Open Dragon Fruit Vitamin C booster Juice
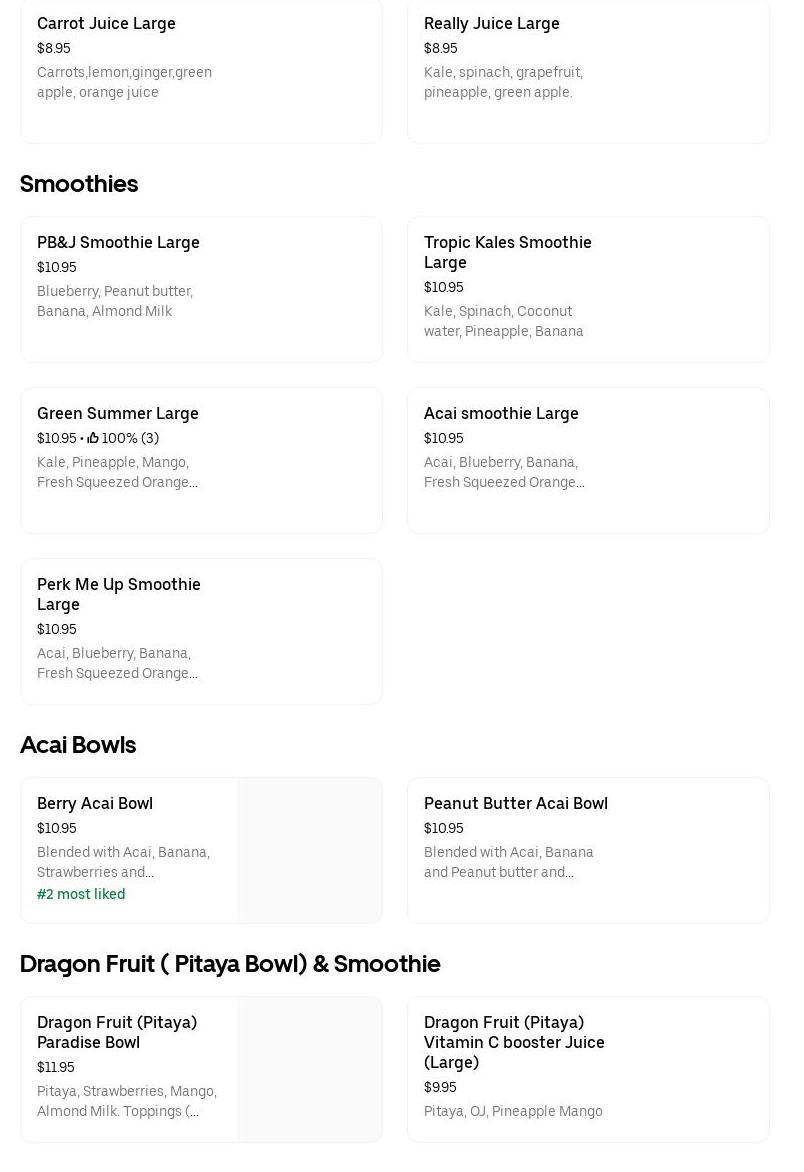The height and width of the screenshot is (1172, 804). point(514,1042)
